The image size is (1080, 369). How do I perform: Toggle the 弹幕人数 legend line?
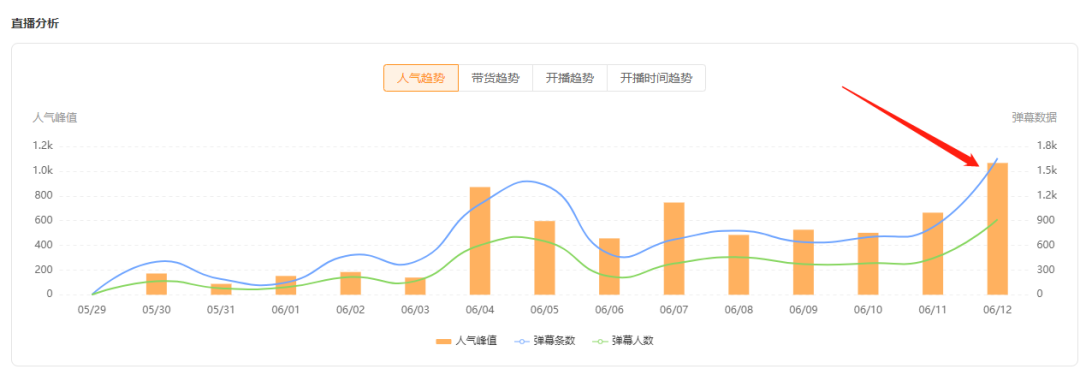tap(623, 341)
